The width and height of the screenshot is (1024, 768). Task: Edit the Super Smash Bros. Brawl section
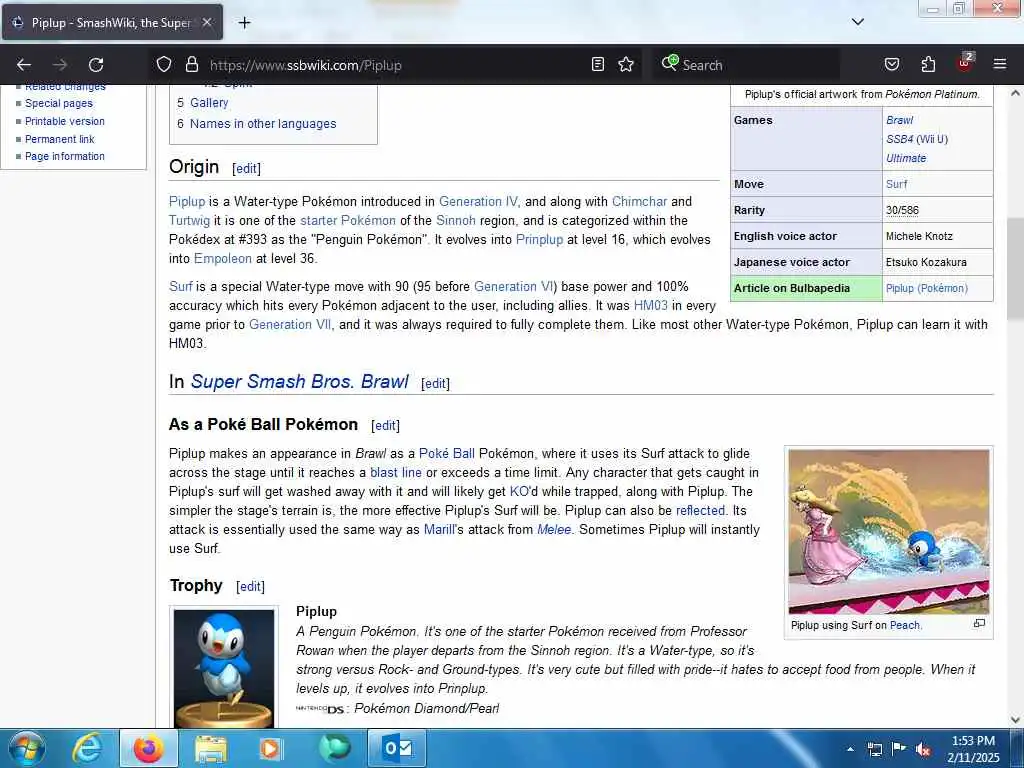coord(435,383)
